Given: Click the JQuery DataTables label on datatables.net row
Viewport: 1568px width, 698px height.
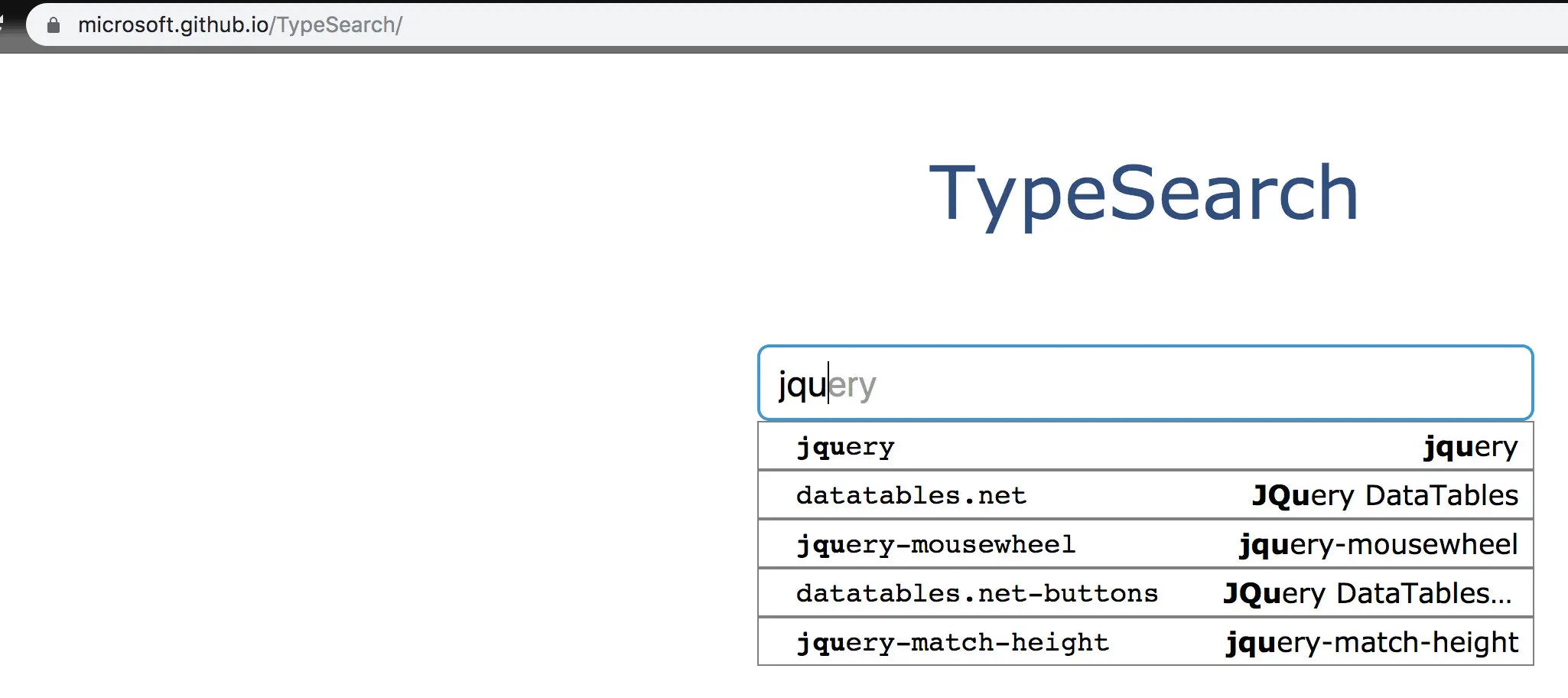Looking at the screenshot, I should pos(1384,494).
